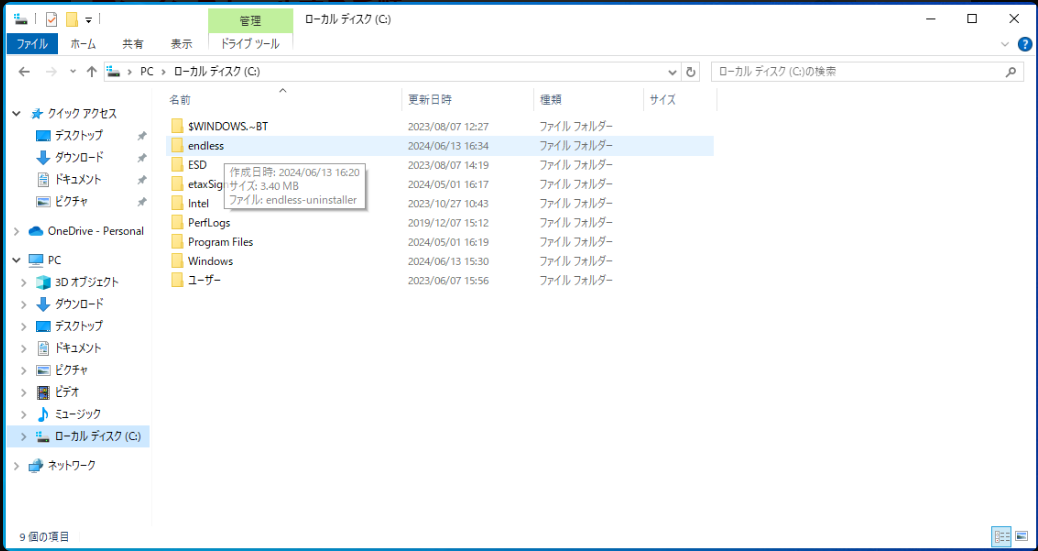Collapse the クイック アクセス tree node
Image resolution: width=1038 pixels, height=551 pixels.
pos(17,114)
